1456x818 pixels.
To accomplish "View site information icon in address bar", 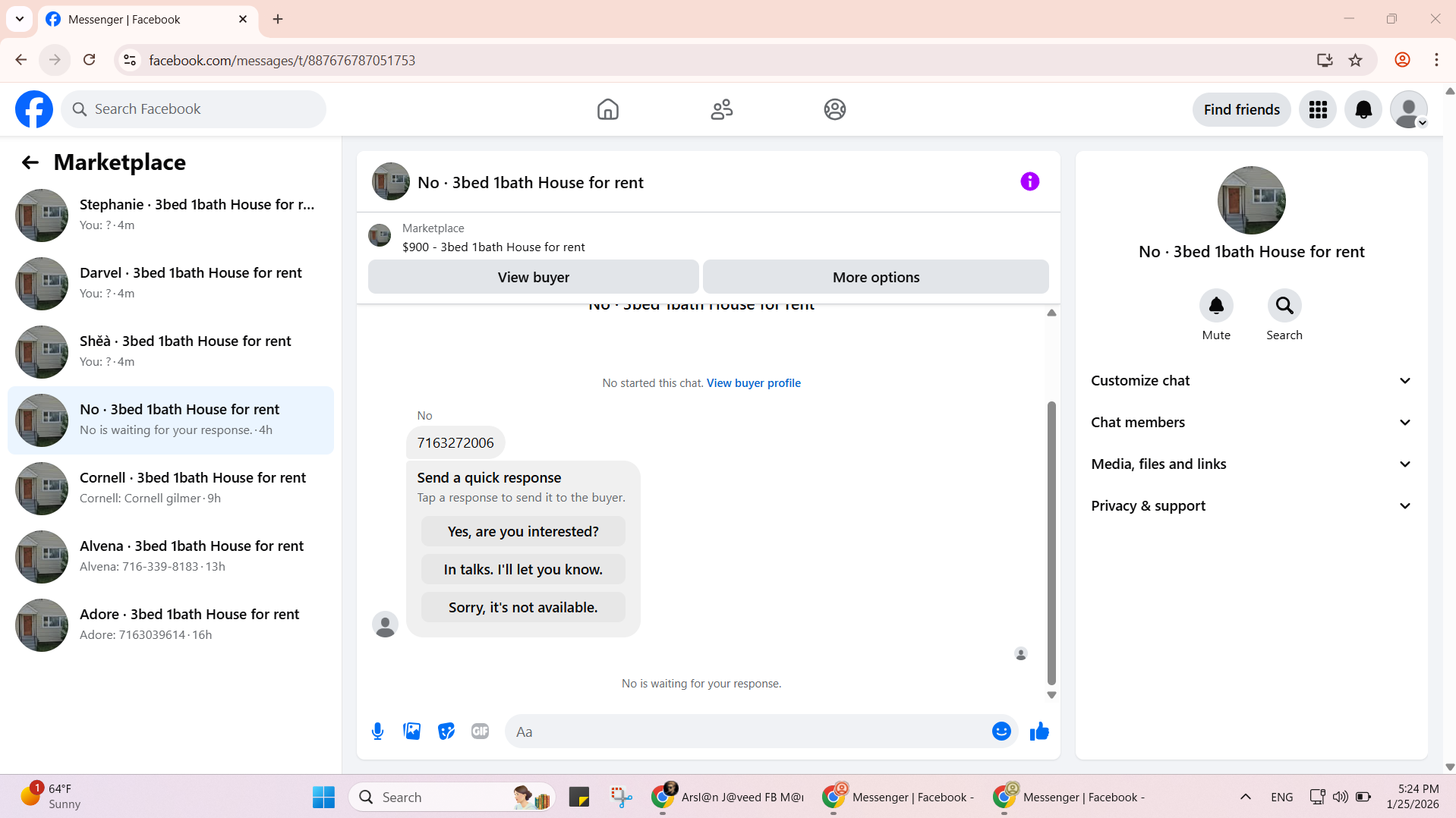I will point(130,60).
